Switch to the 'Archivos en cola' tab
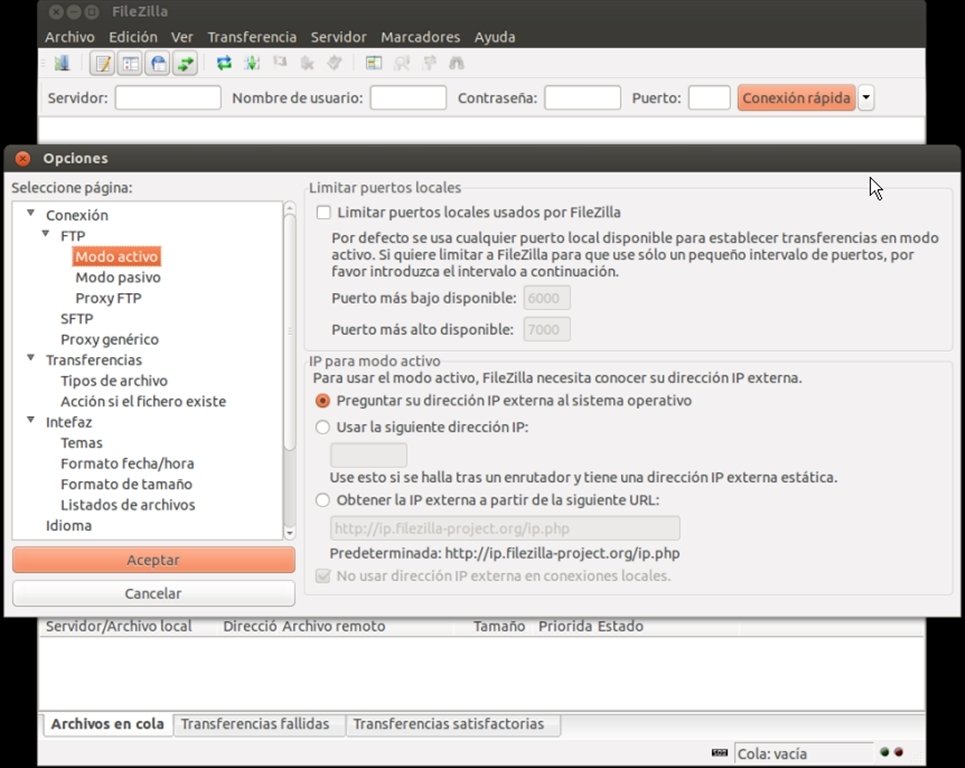The width and height of the screenshot is (965, 768). tap(108, 724)
